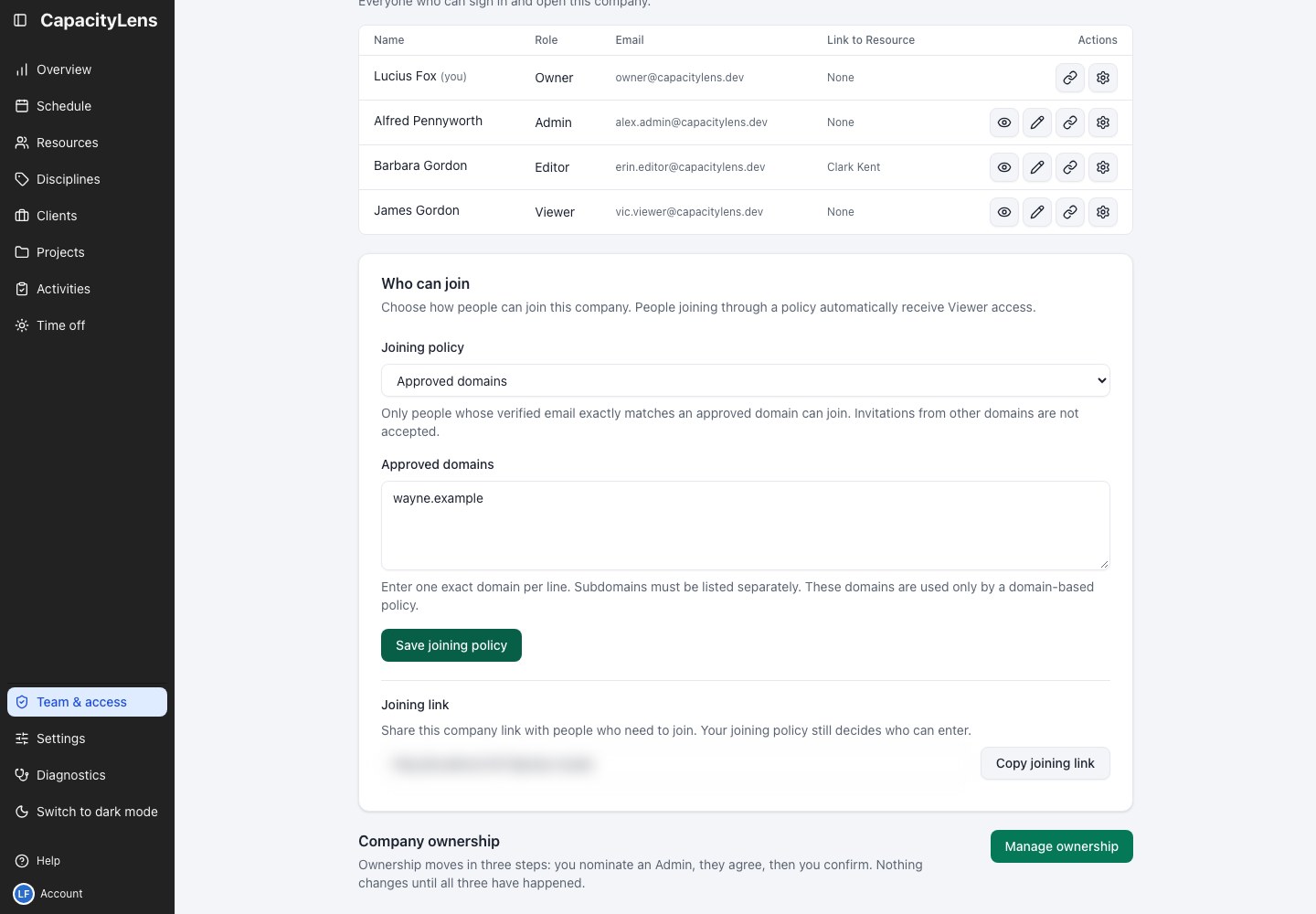
Task: Link James Gordon to a resource
Action: (x=1070, y=212)
